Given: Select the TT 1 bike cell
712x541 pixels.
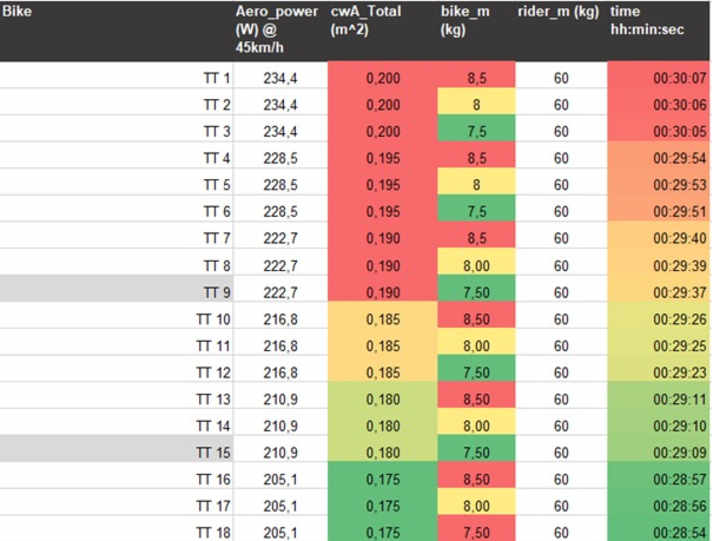Looking at the screenshot, I should [x=216, y=78].
